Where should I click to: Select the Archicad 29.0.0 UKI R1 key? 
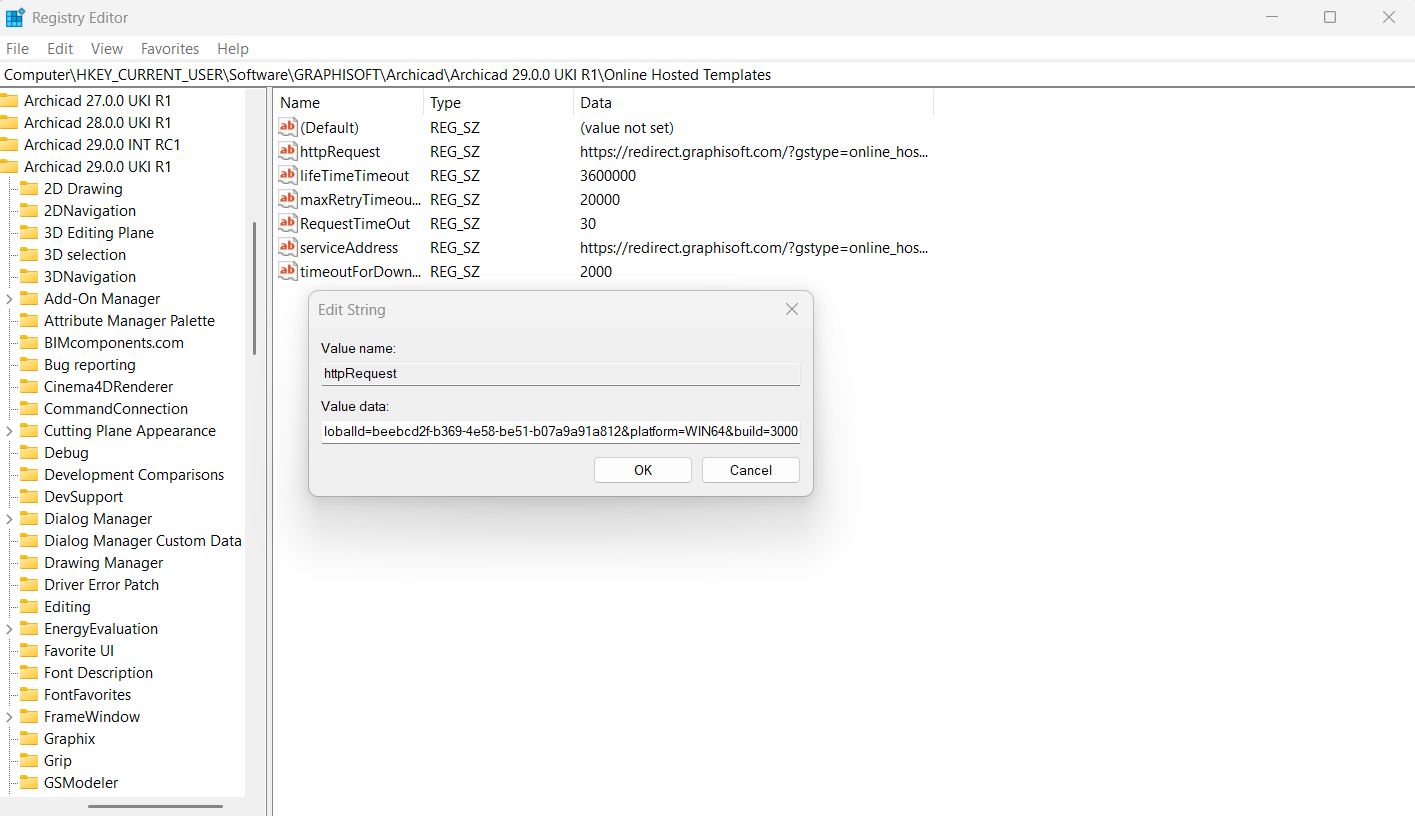click(x=97, y=166)
